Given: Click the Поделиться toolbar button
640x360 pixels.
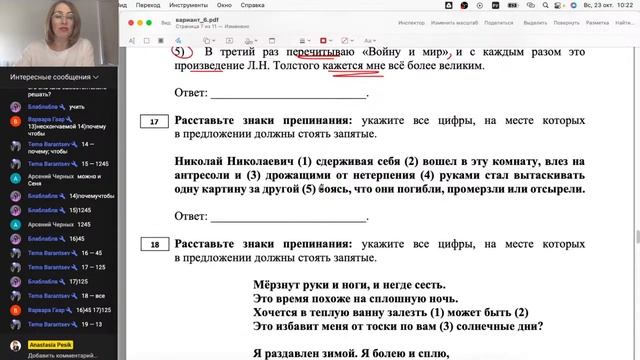Looking at the screenshot, I should (499, 23).
